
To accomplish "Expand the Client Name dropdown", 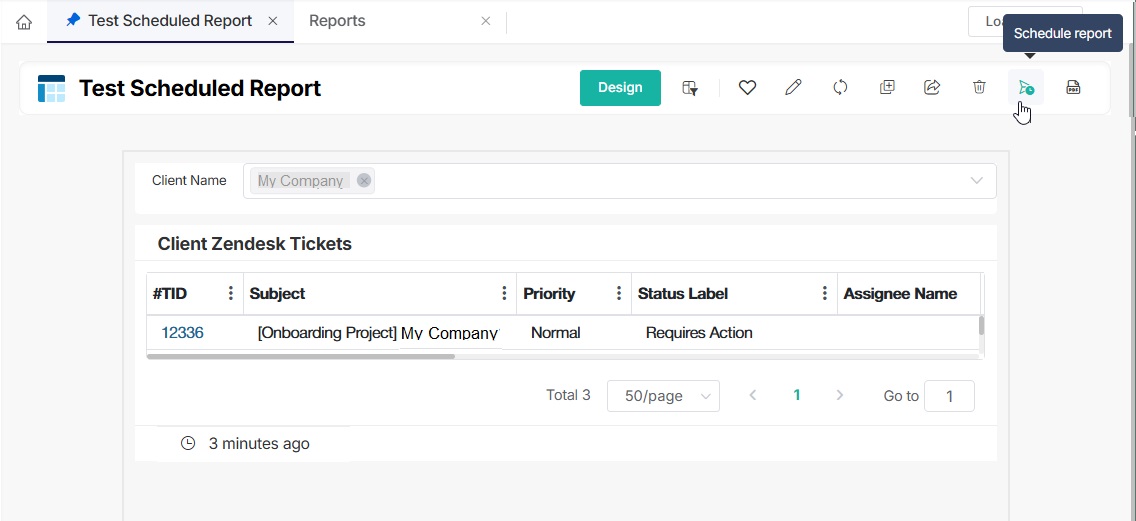I will coord(976,181).
